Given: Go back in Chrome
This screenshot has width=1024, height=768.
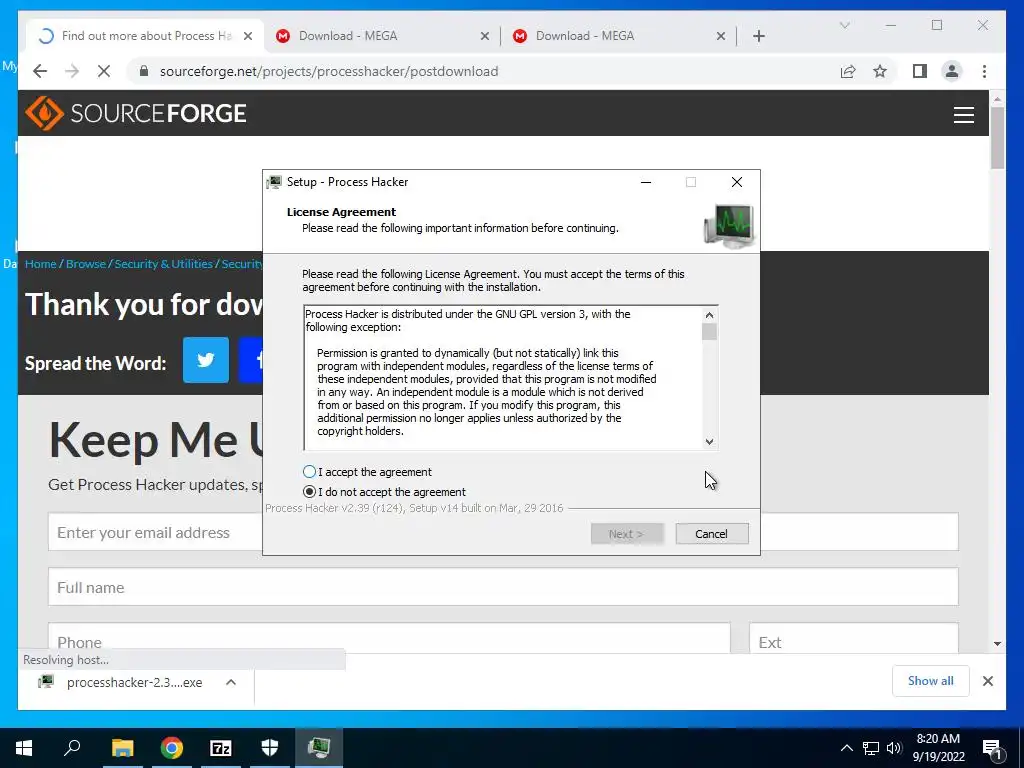Looking at the screenshot, I should pos(40,71).
